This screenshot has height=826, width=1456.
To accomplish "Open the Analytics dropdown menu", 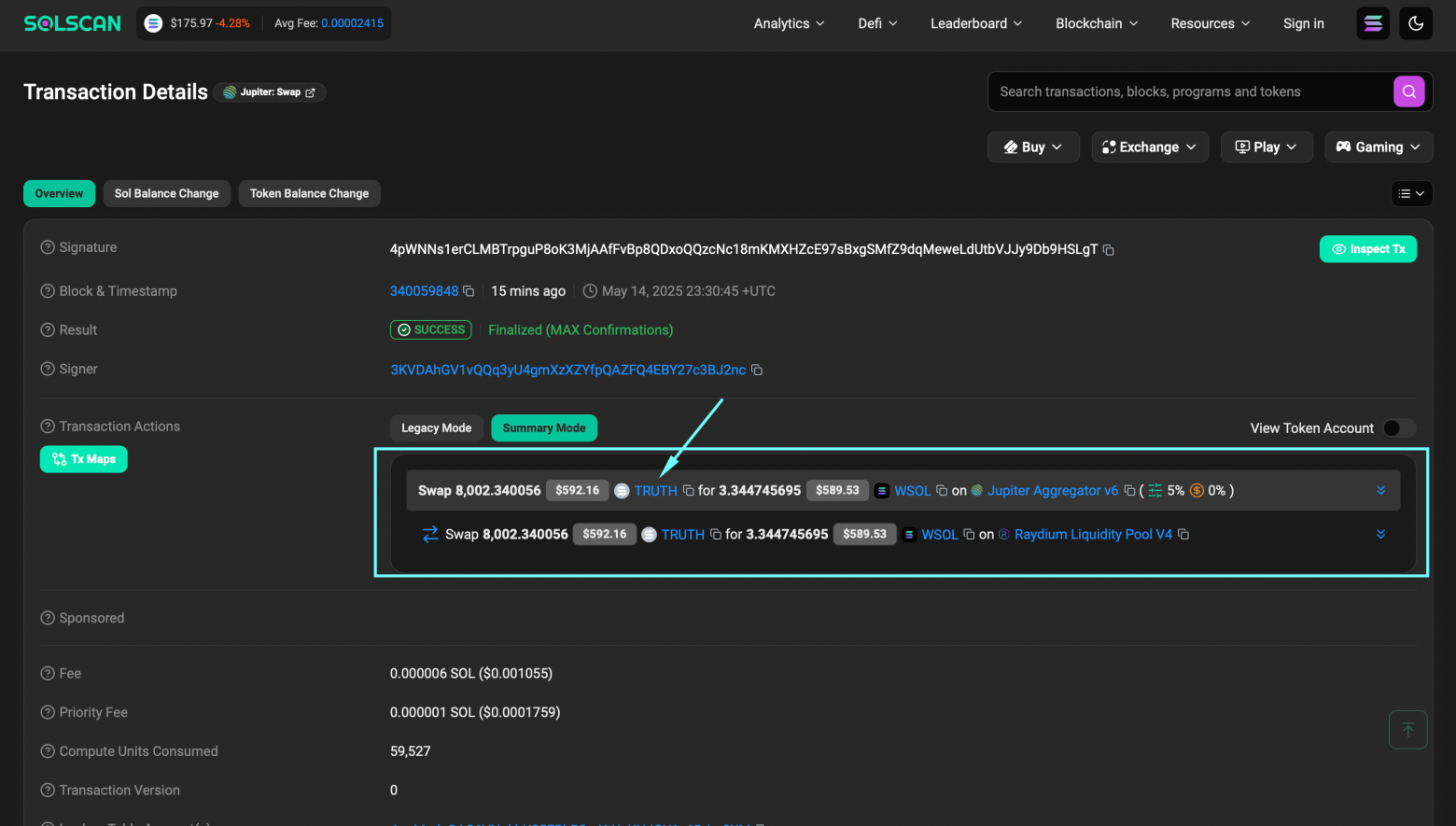I will (x=789, y=23).
